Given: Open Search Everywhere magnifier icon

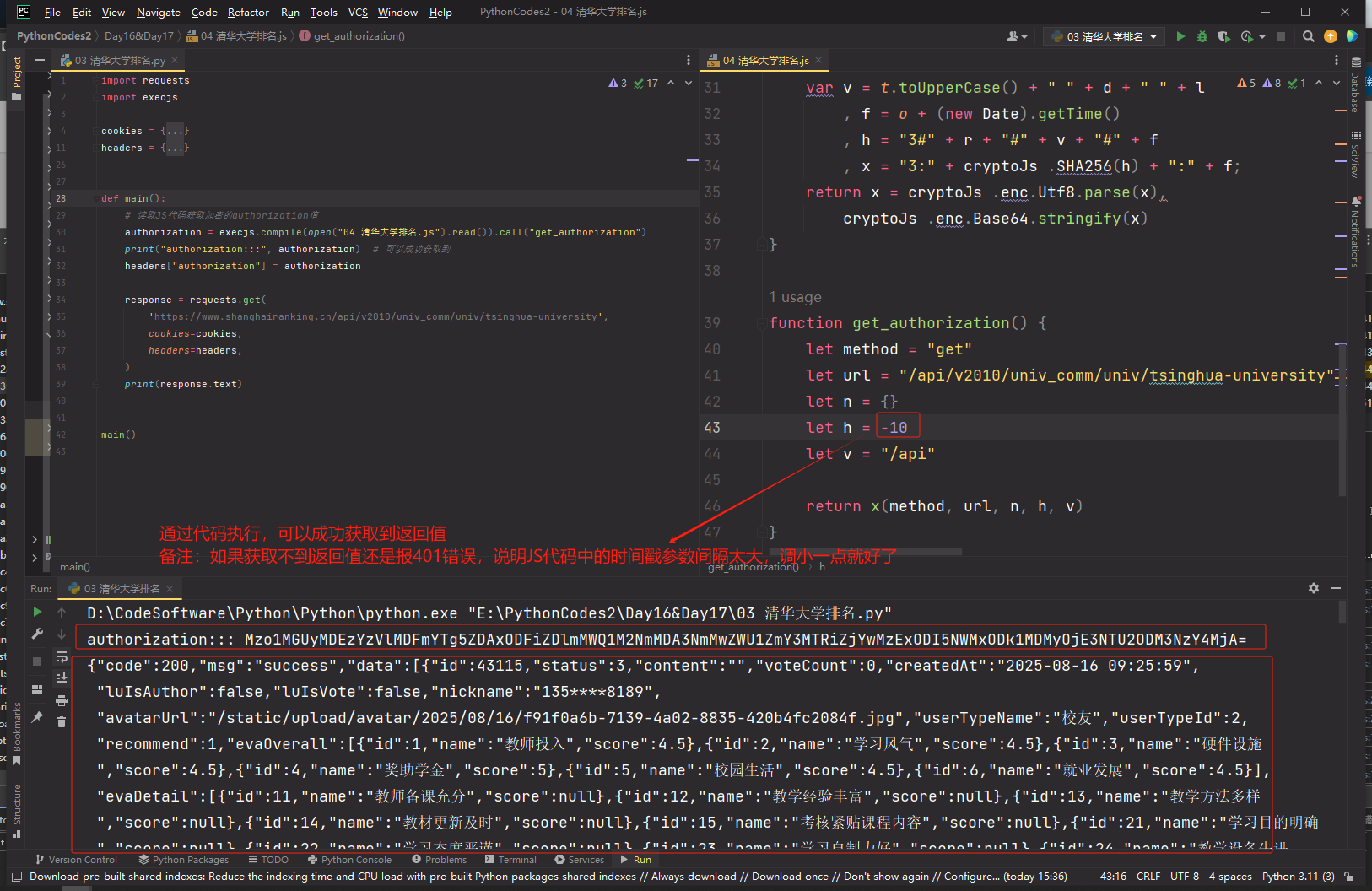Looking at the screenshot, I should pyautogui.click(x=1309, y=36).
